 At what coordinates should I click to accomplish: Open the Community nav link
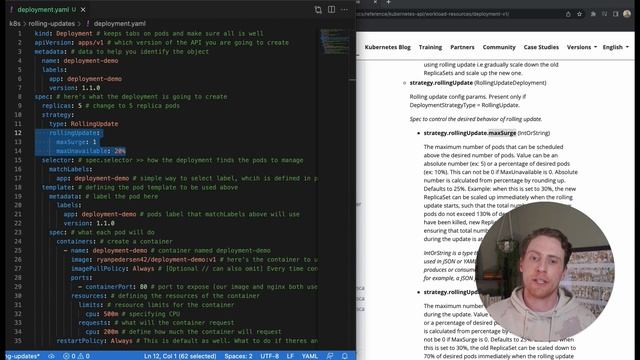pos(499,47)
